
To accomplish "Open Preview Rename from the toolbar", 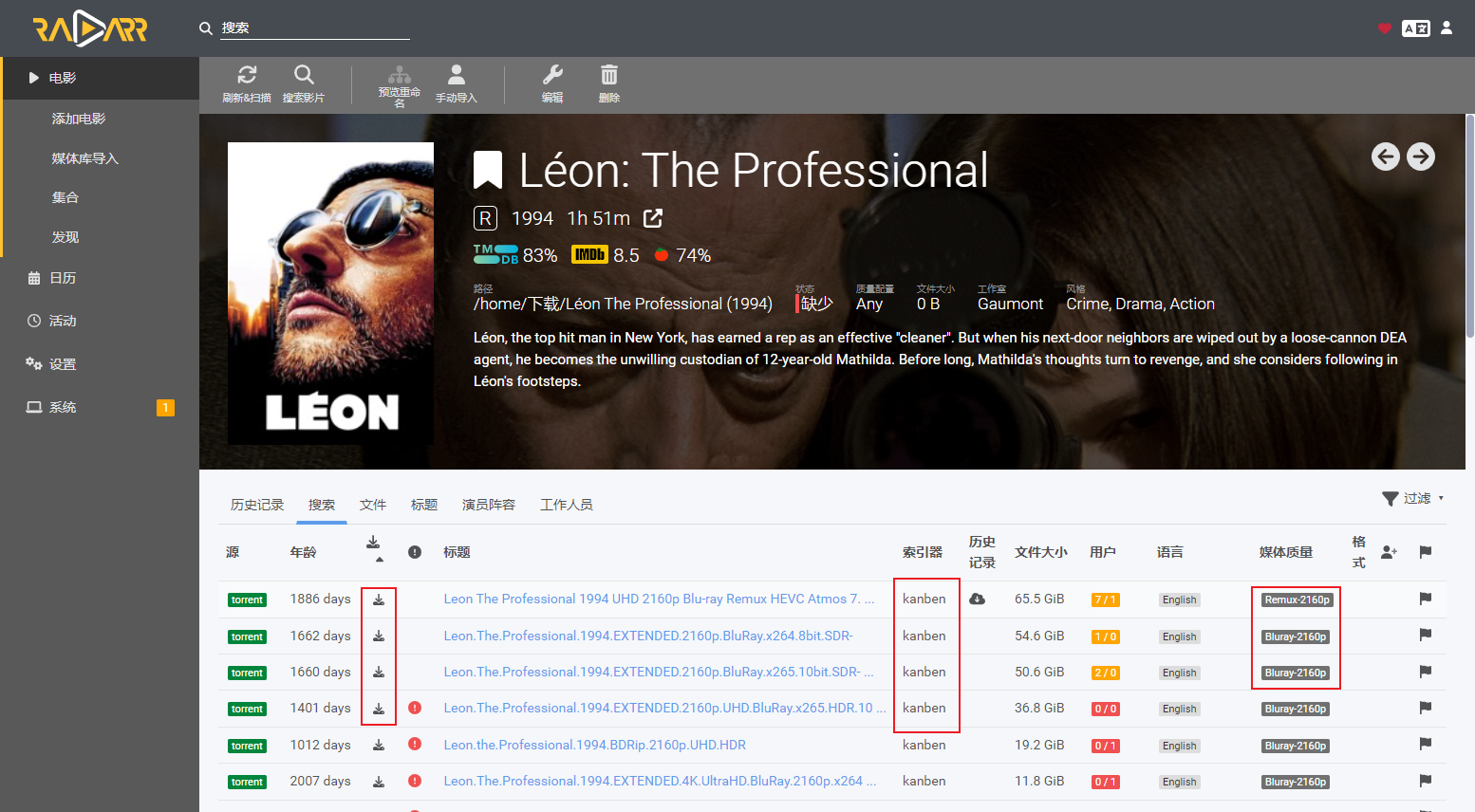I will pos(400,75).
